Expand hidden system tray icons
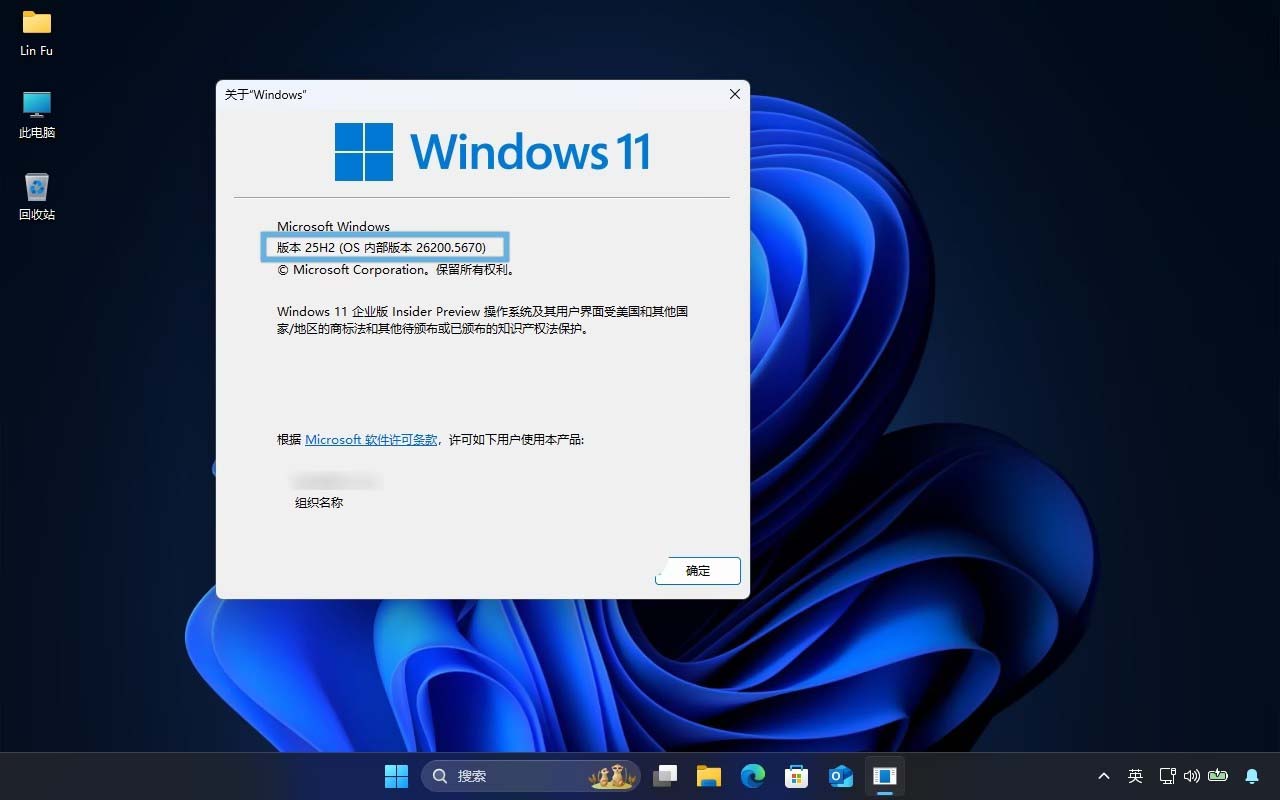This screenshot has height=800, width=1280. pos(1103,775)
